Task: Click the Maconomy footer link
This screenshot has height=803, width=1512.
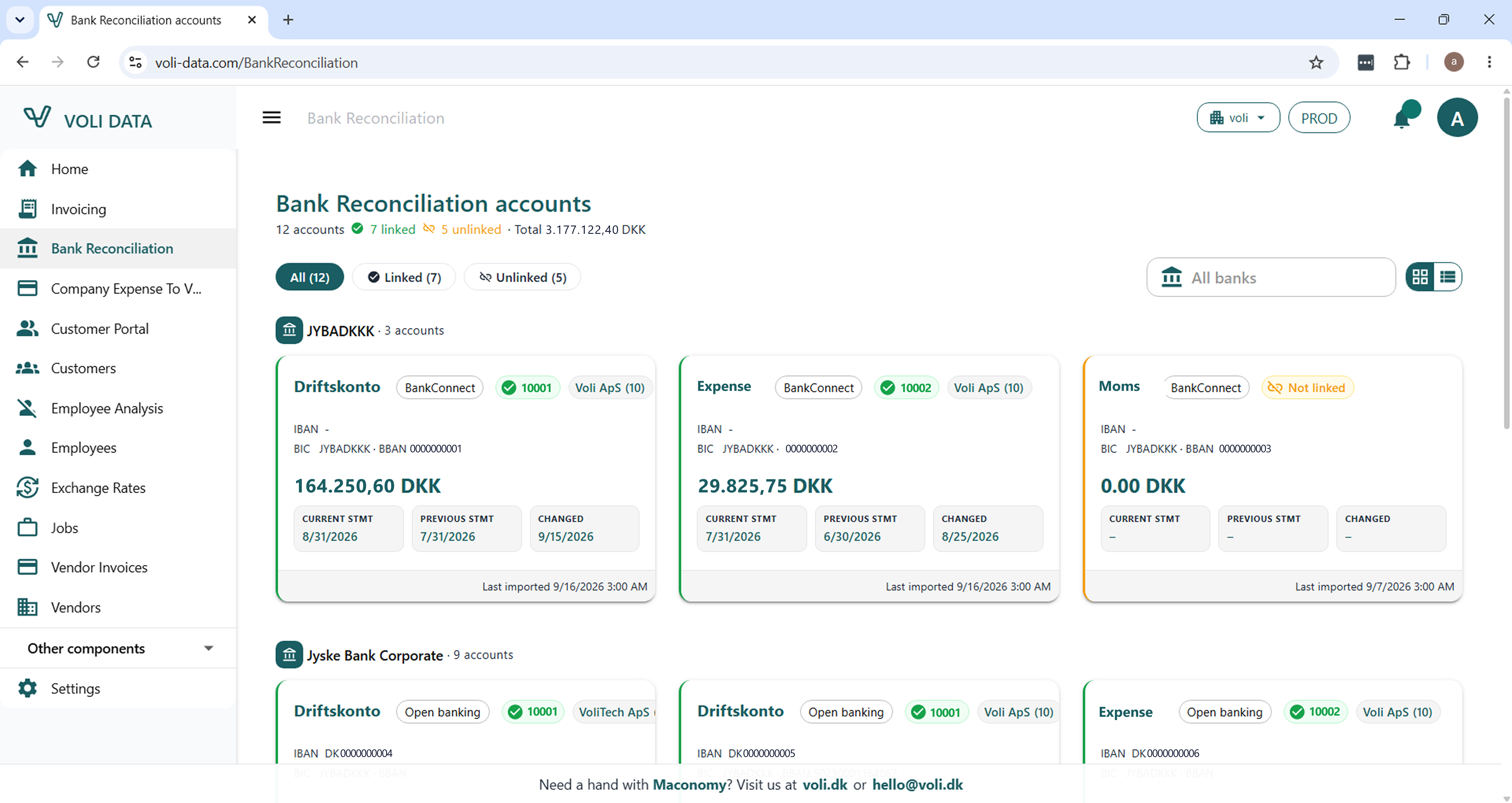Action: 689,785
